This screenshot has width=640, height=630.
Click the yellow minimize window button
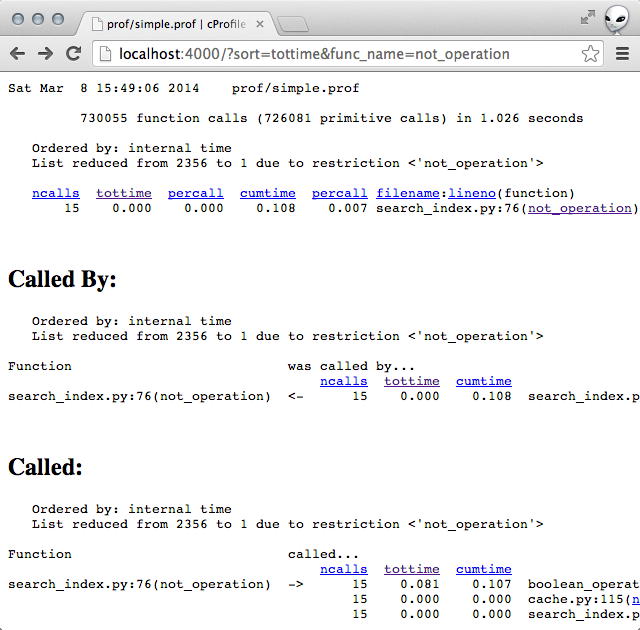click(x=38, y=19)
